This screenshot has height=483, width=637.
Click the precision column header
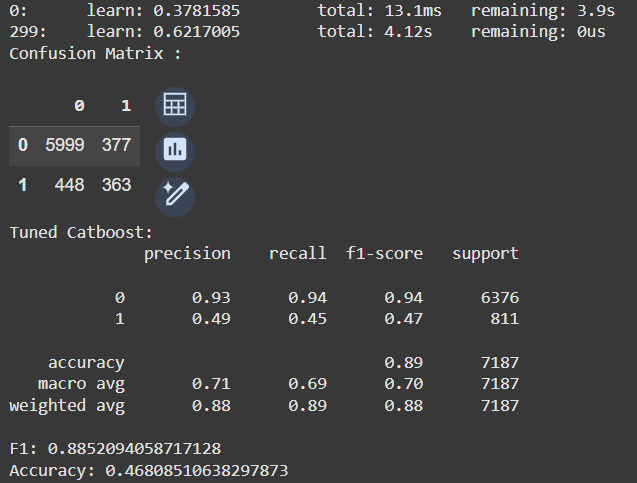click(x=187, y=253)
